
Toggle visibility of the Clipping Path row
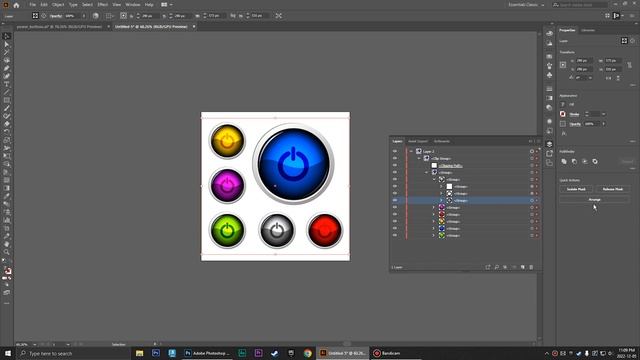(395, 165)
